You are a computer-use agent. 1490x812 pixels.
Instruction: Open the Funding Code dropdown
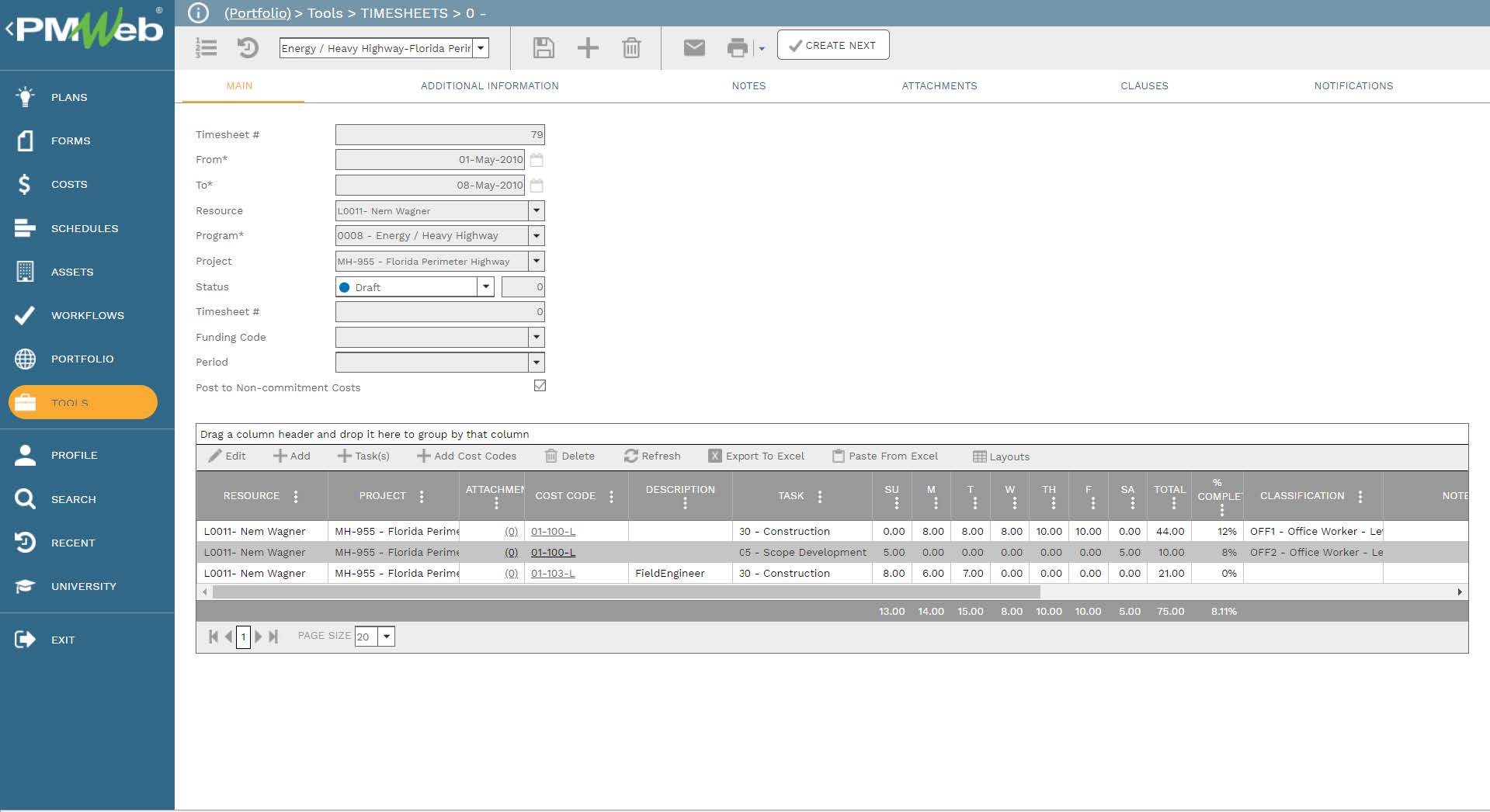pos(537,337)
